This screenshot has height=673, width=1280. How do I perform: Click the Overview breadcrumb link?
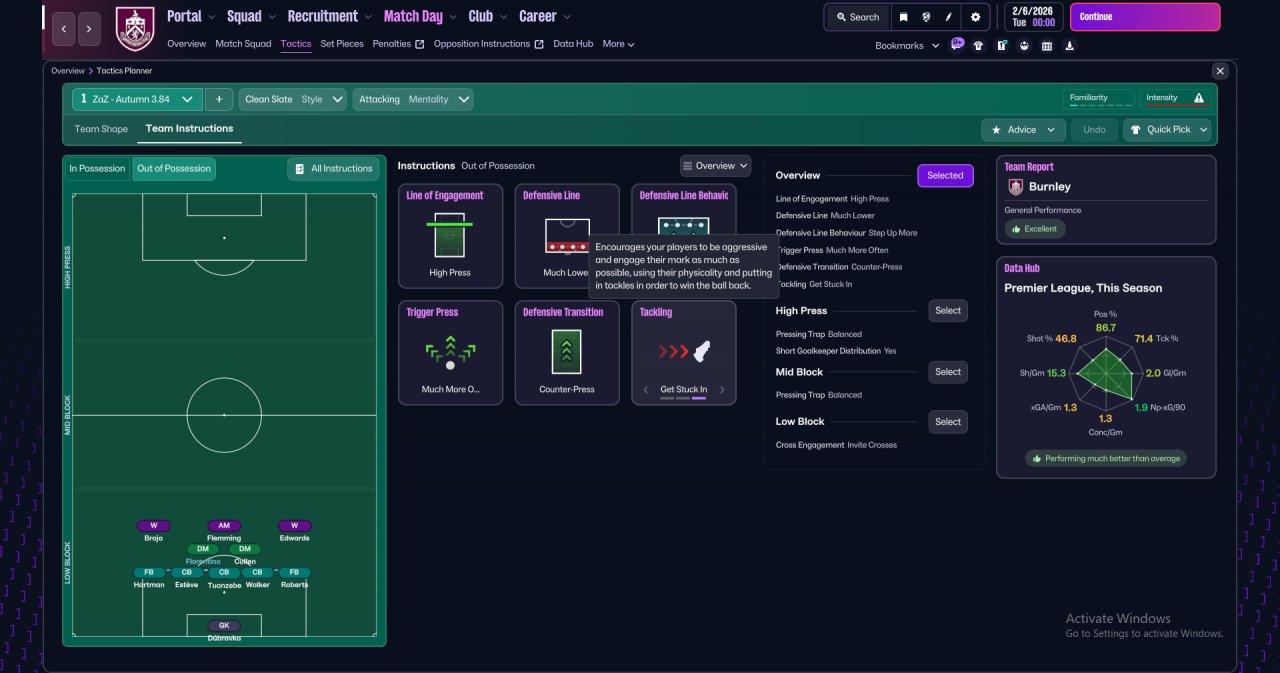click(68, 71)
